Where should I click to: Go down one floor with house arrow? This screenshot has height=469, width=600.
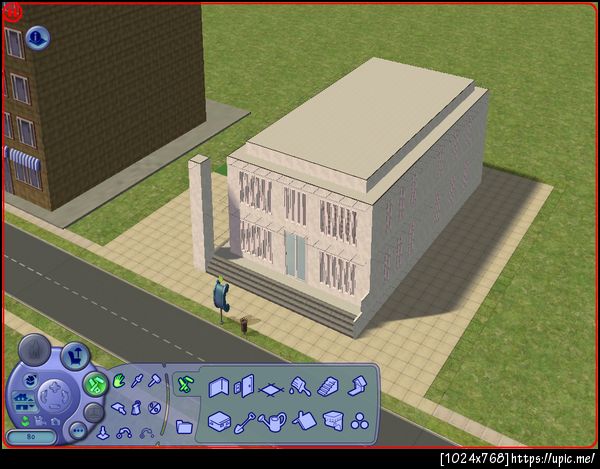[24, 407]
